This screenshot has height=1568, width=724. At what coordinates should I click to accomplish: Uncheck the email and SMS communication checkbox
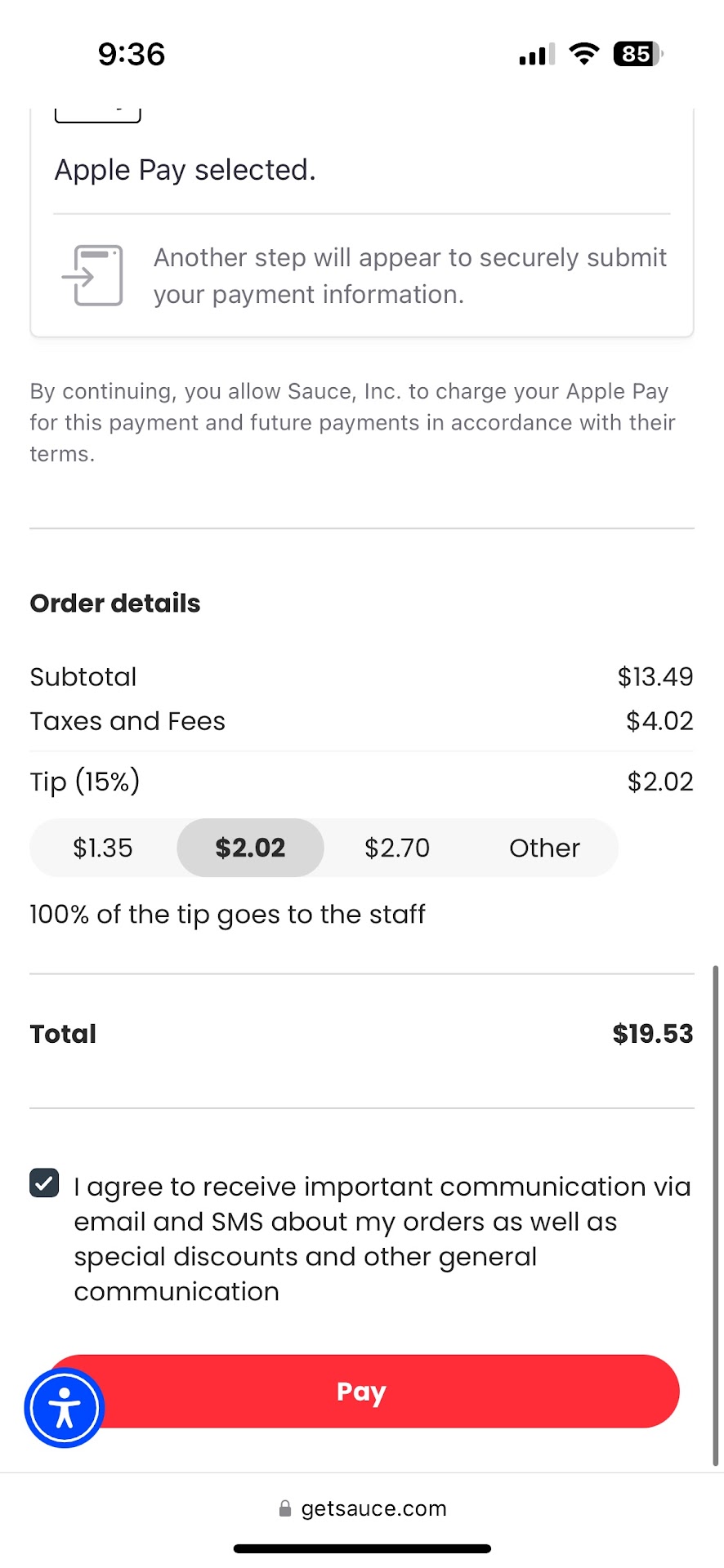[44, 1183]
